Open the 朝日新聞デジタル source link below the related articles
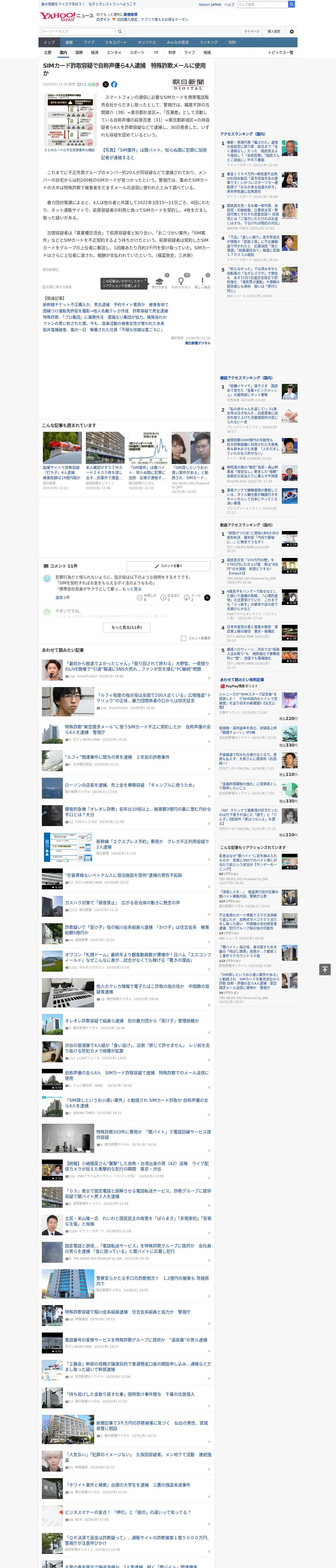This screenshot has height=1568, width=336. click(198, 343)
